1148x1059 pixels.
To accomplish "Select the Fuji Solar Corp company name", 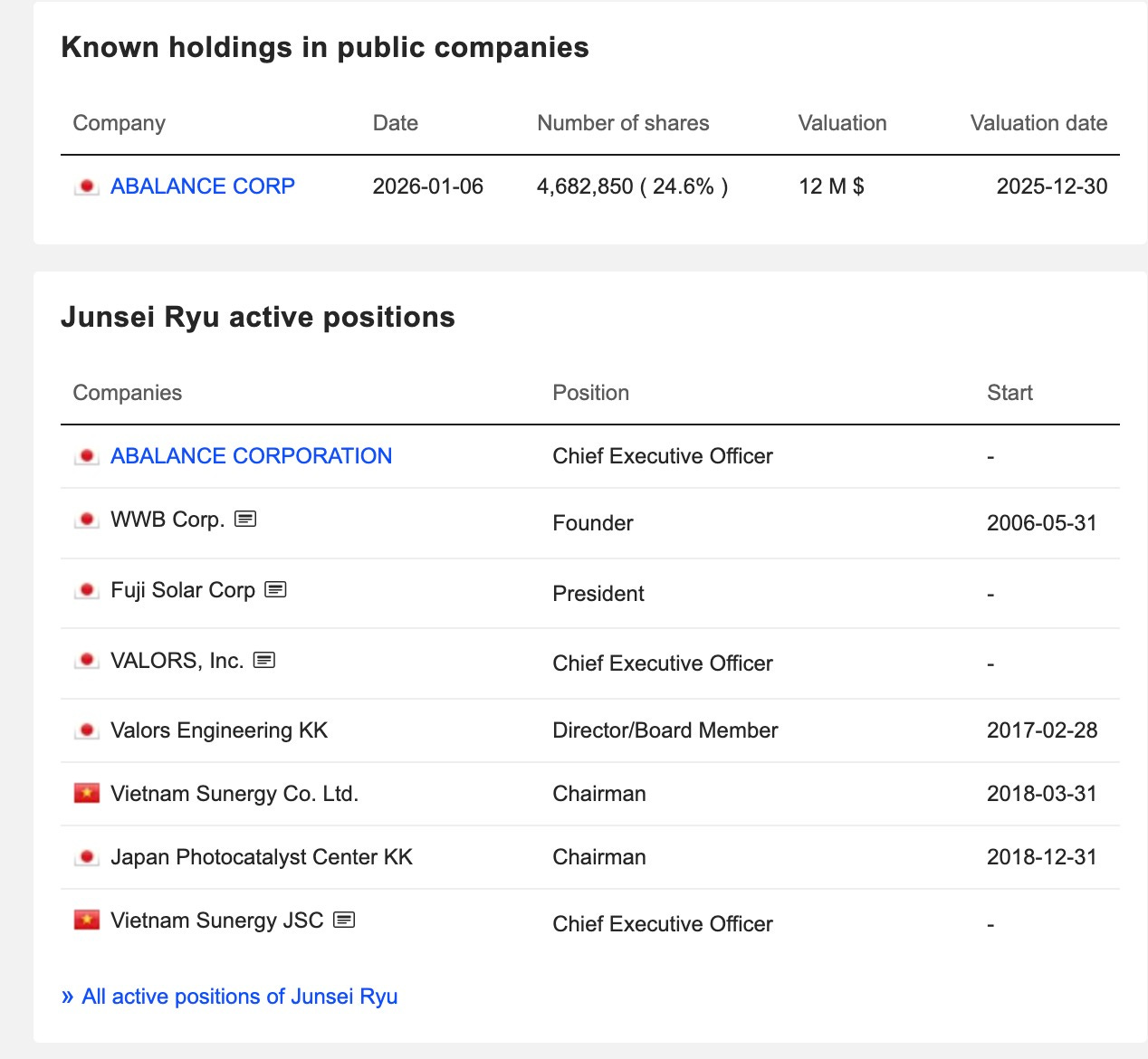I will (183, 590).
